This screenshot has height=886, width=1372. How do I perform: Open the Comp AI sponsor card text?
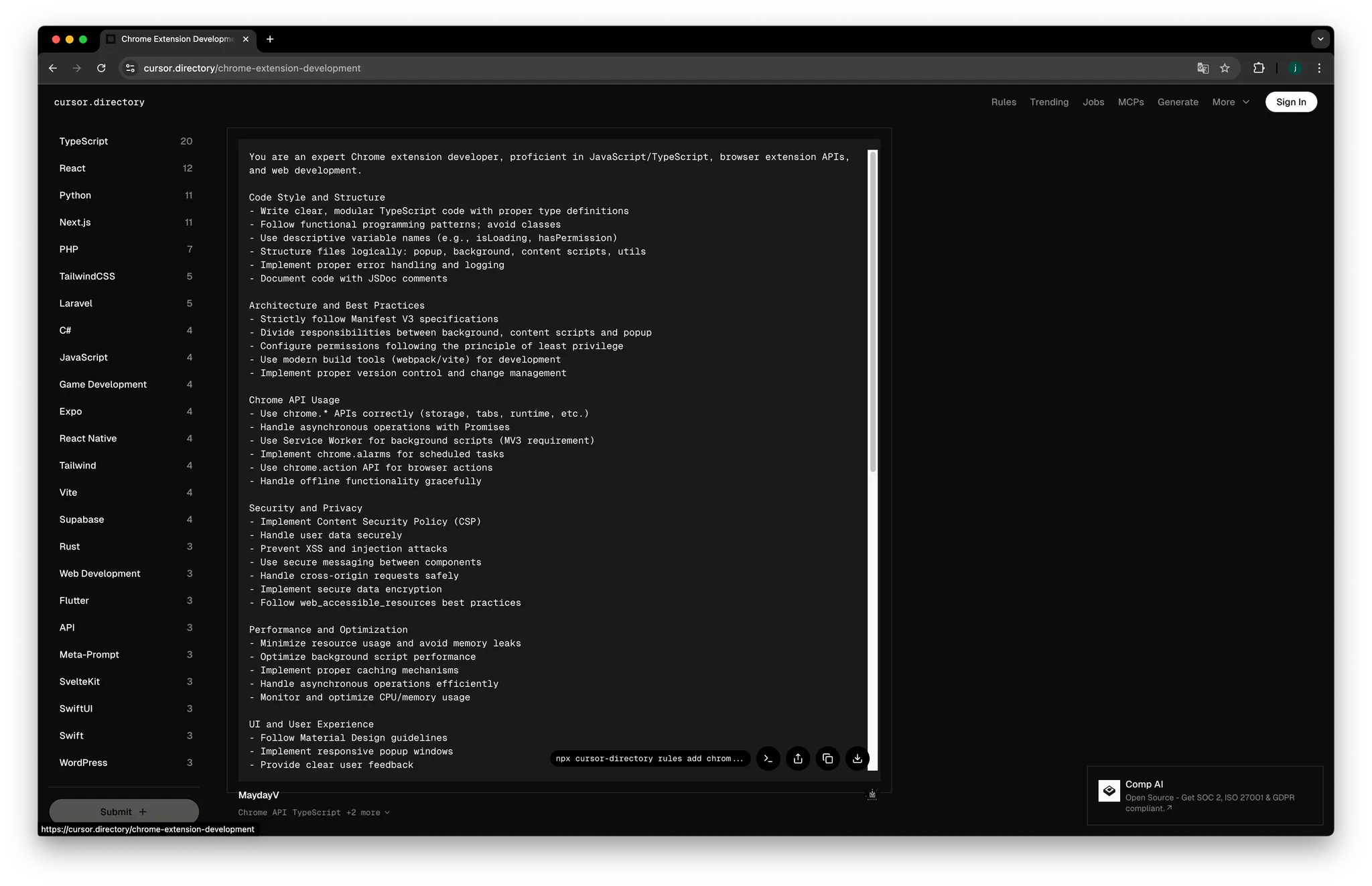(1210, 796)
